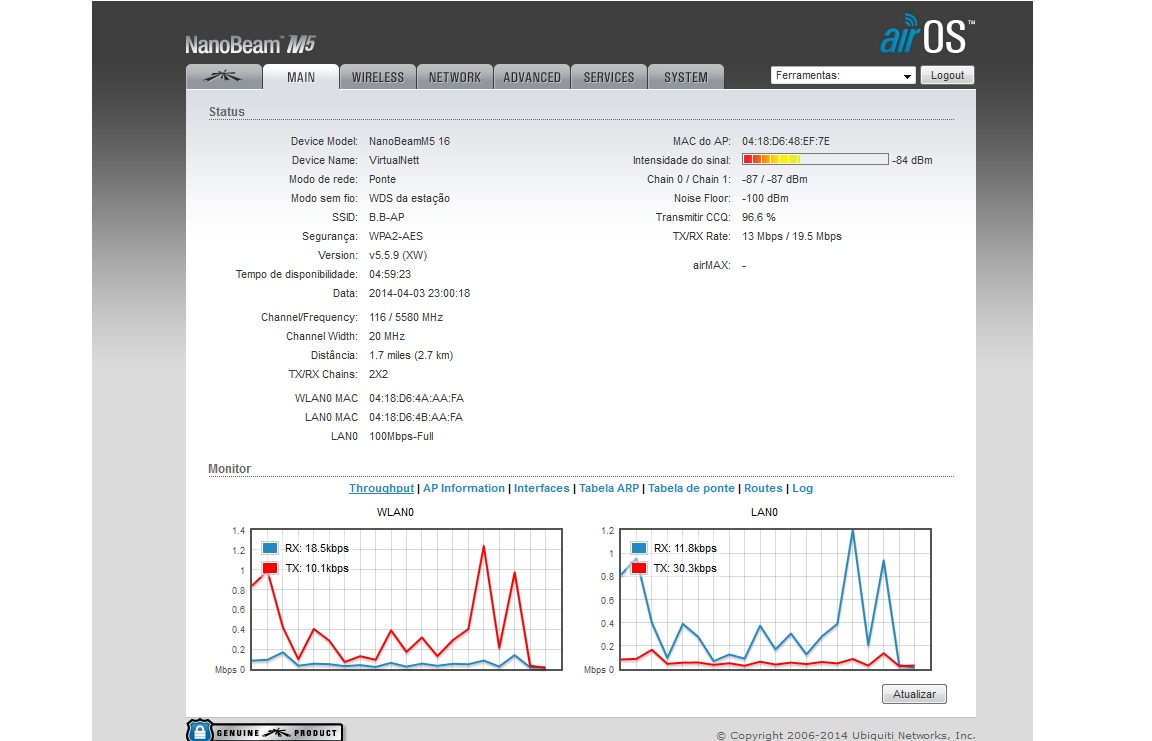Click the LAN0 speed 100Mbps-Full
The image size is (1152, 741).
click(401, 436)
